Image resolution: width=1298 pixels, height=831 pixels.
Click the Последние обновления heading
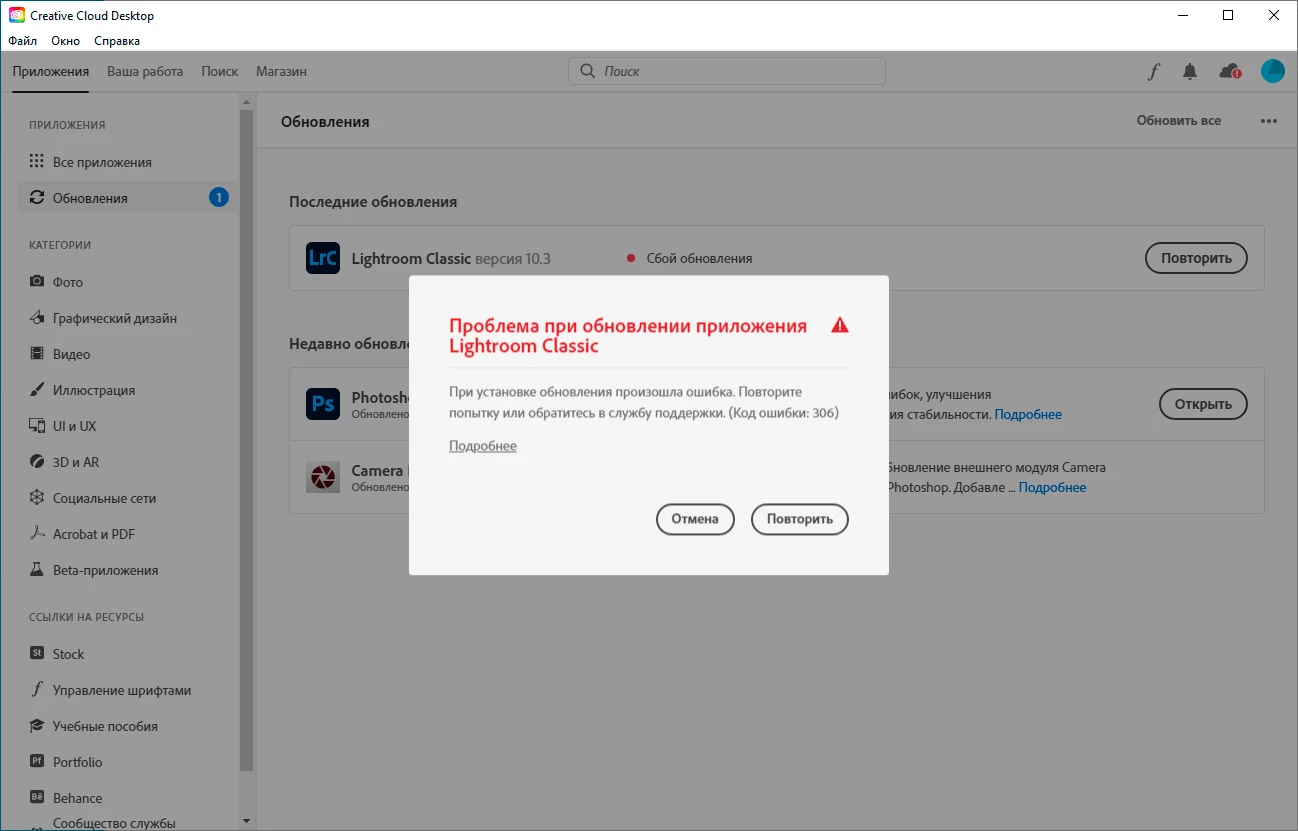click(x=373, y=201)
